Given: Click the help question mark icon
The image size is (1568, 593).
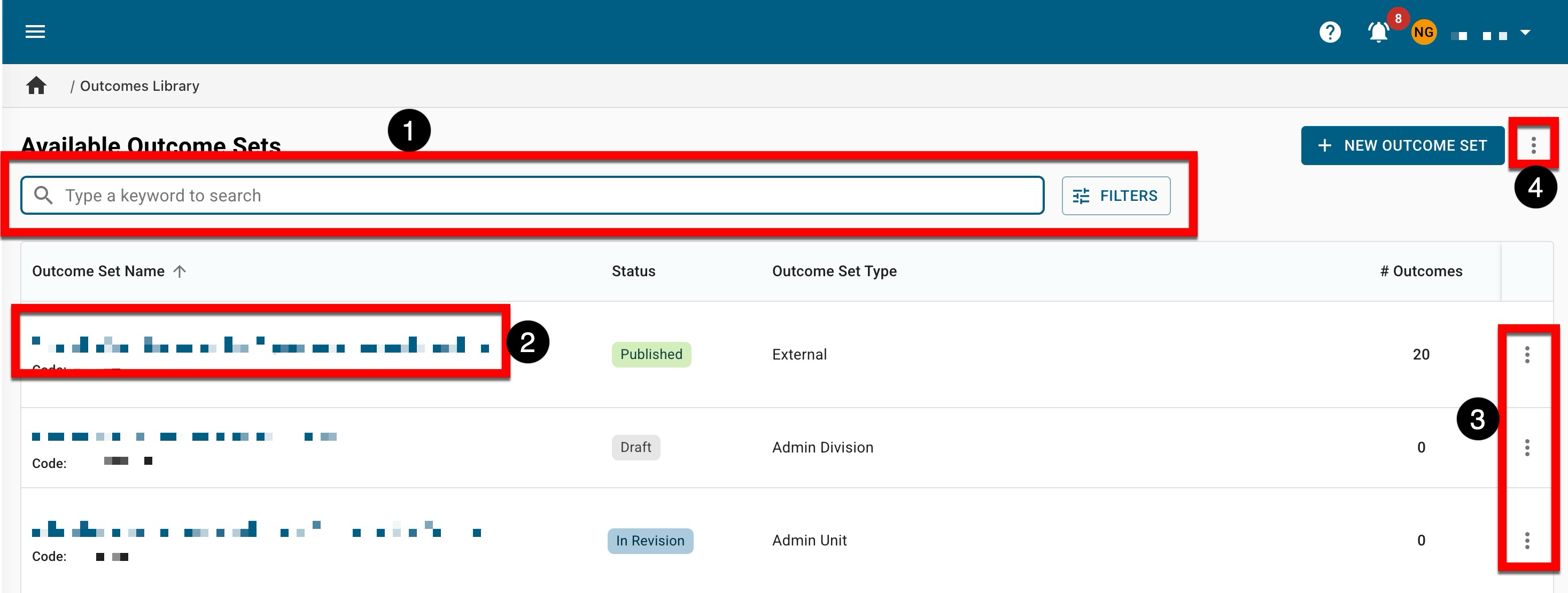Looking at the screenshot, I should [x=1330, y=32].
